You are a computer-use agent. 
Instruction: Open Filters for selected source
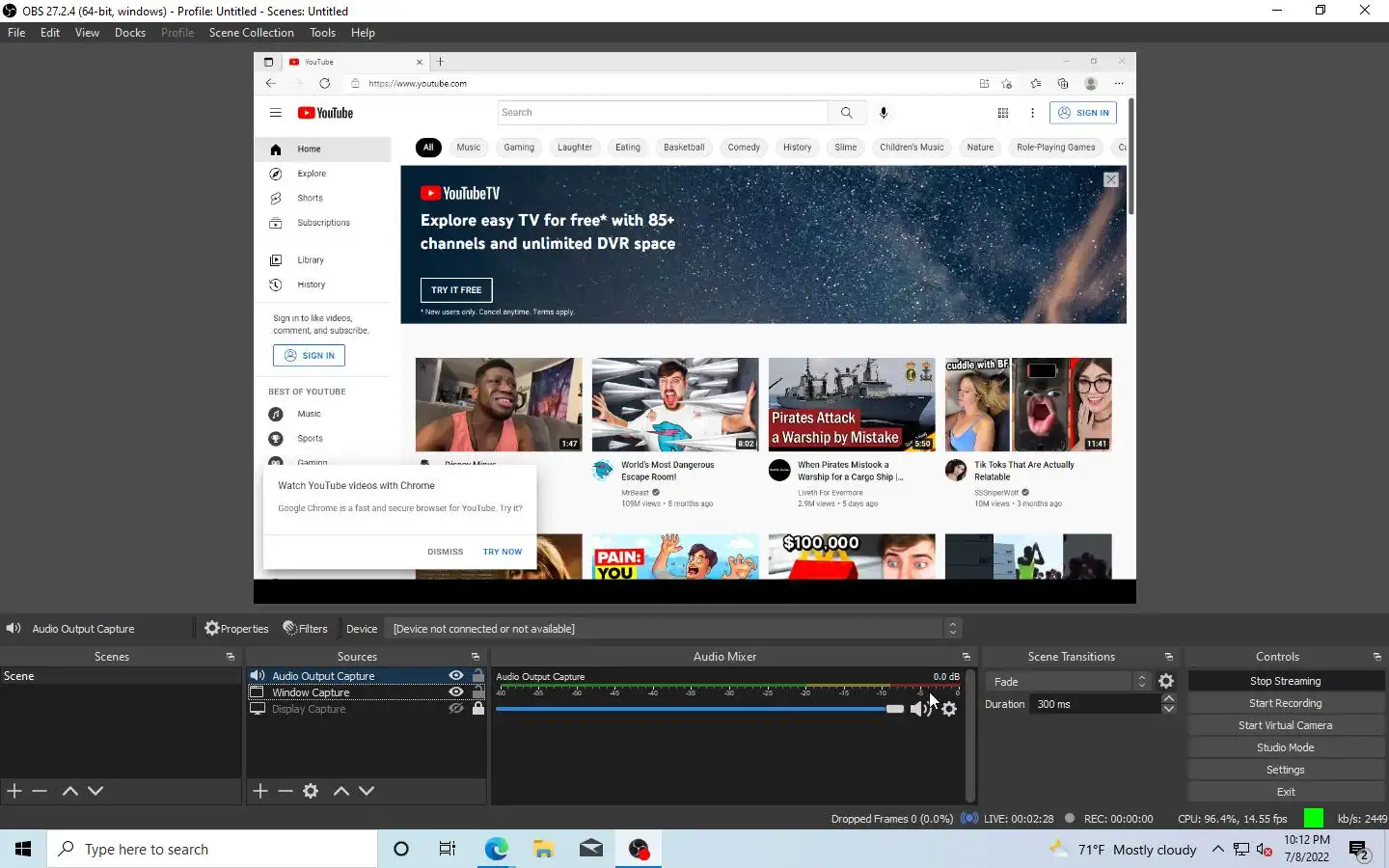click(305, 629)
